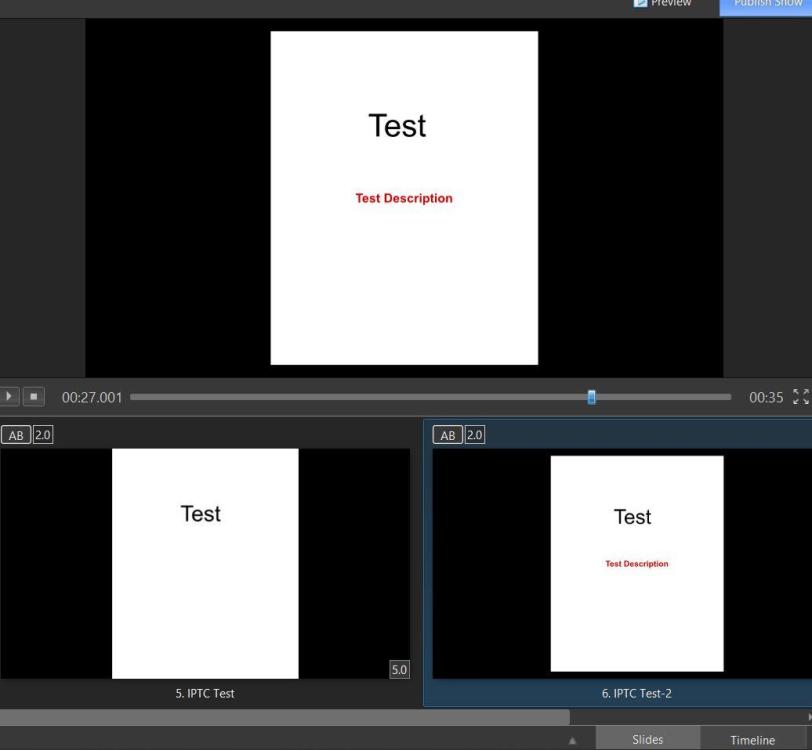The image size is (812, 750).
Task: Expand the slide list with the up triangle
Action: (x=573, y=741)
